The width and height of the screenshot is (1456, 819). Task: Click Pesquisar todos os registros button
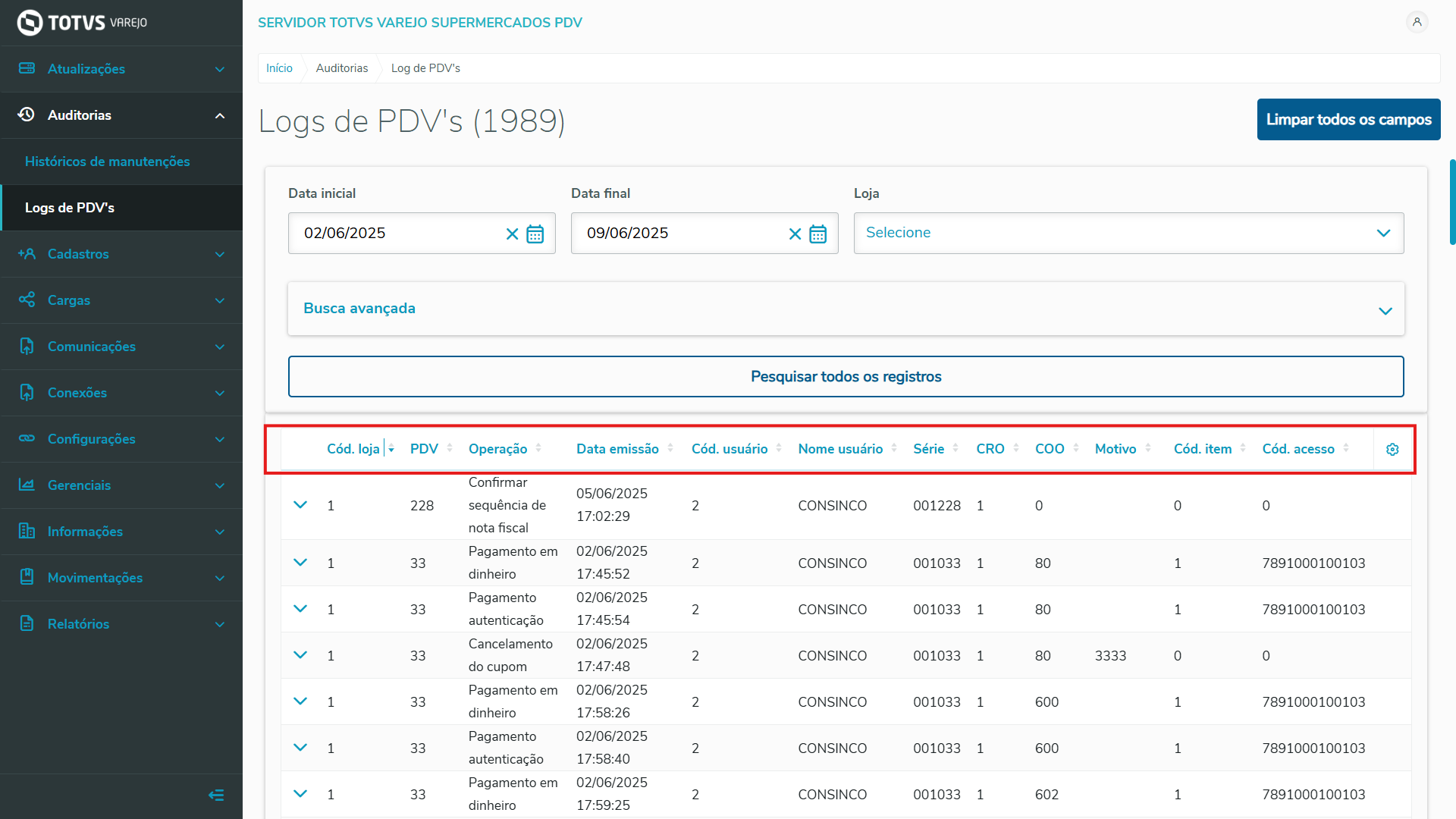[846, 377]
